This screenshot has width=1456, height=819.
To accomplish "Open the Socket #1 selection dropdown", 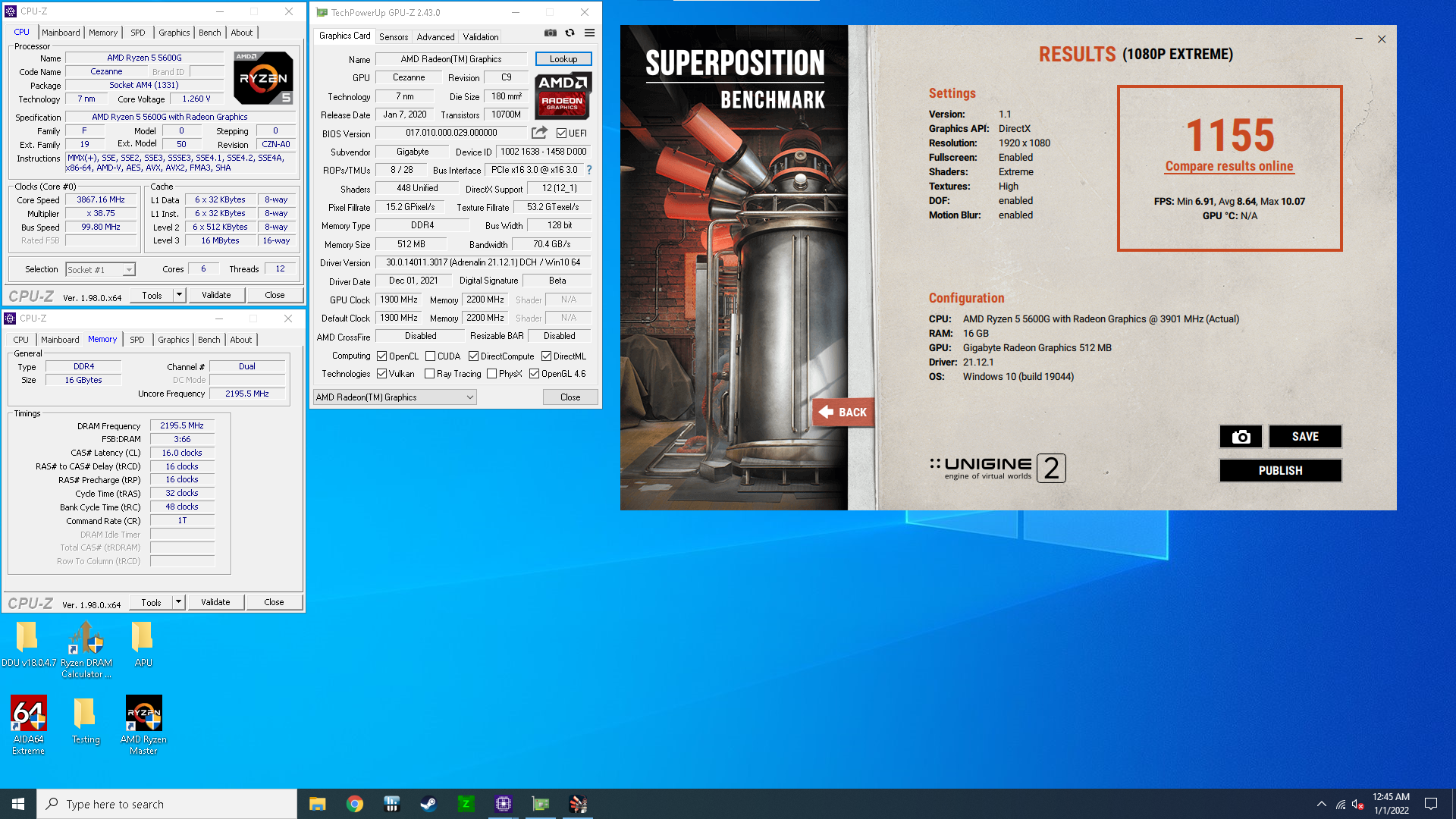I will (x=100, y=269).
